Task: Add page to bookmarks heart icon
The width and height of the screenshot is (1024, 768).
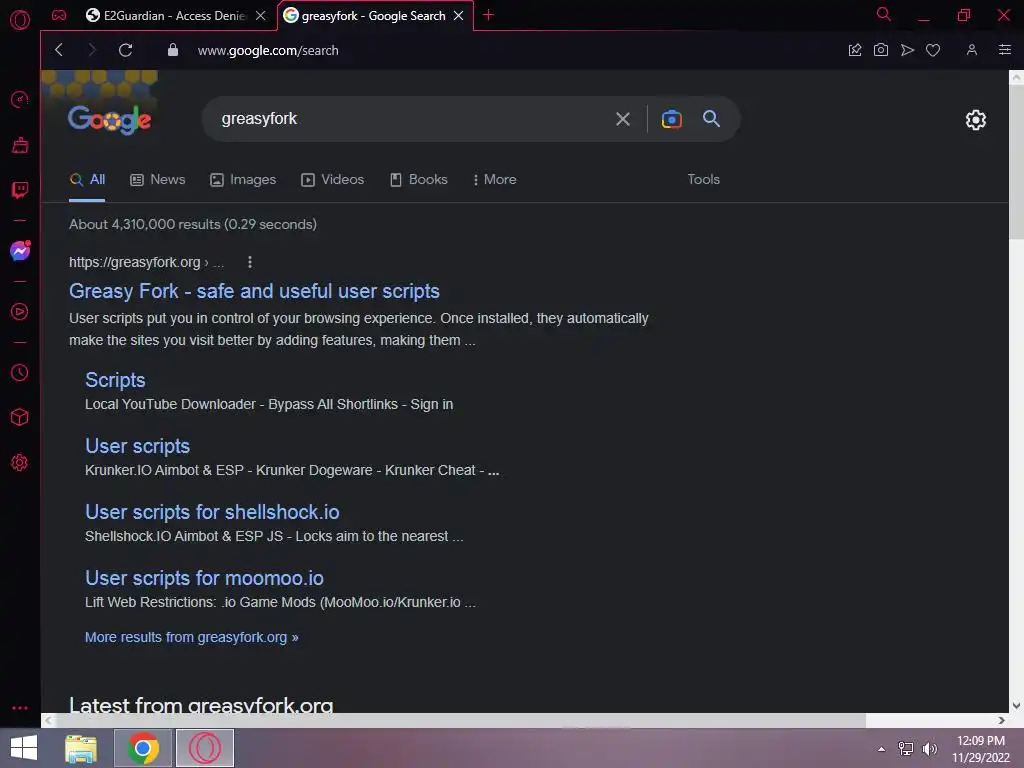Action: (x=933, y=50)
